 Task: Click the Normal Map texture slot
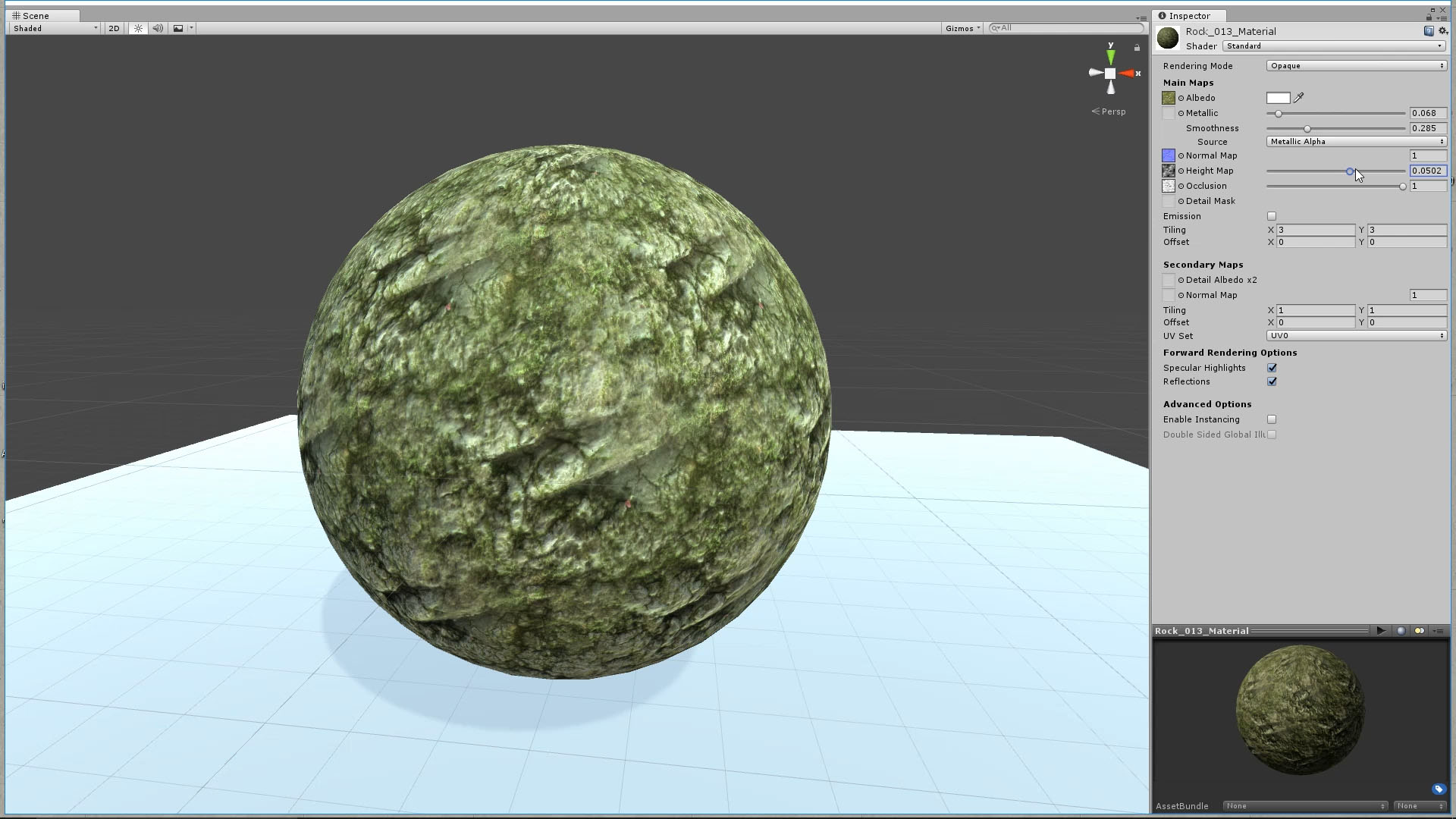(x=1169, y=155)
